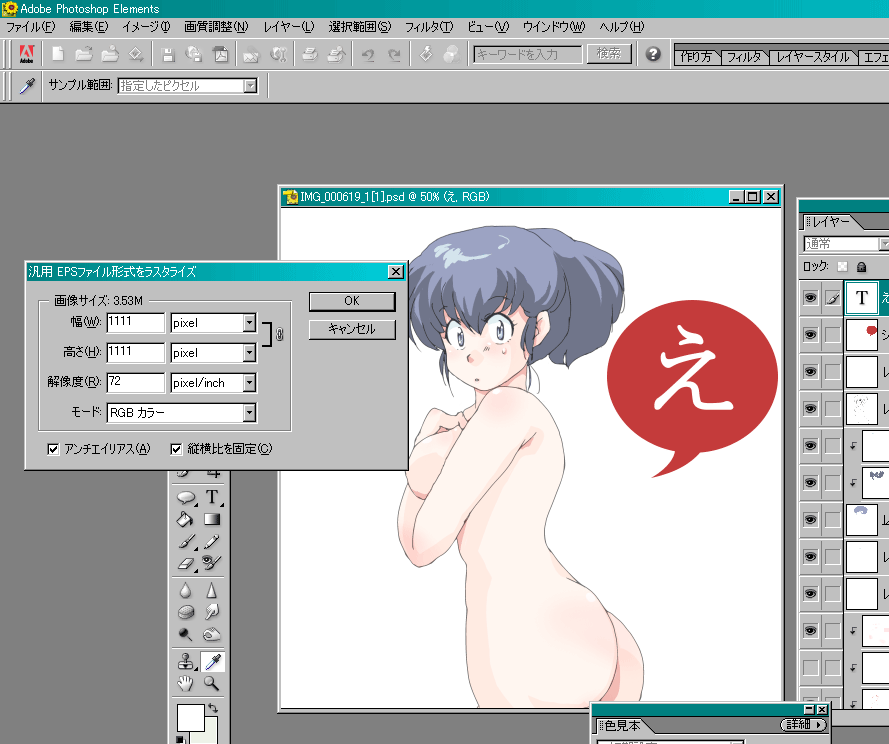Viewport: 889px width, 744px height.
Task: Select the Clone Stamp tool
Action: click(185, 662)
